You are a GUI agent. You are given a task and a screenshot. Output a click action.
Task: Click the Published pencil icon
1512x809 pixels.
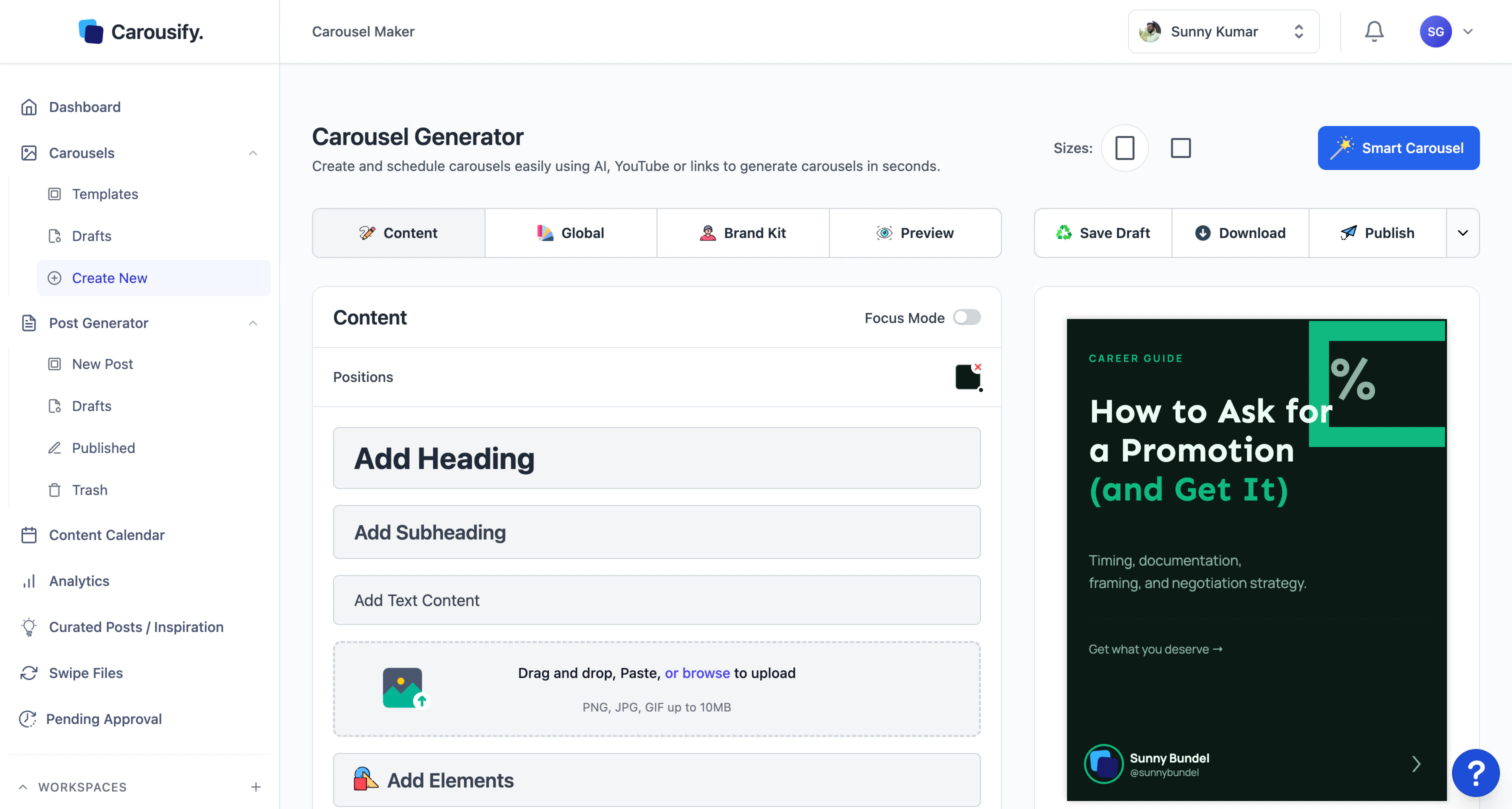tap(54, 448)
